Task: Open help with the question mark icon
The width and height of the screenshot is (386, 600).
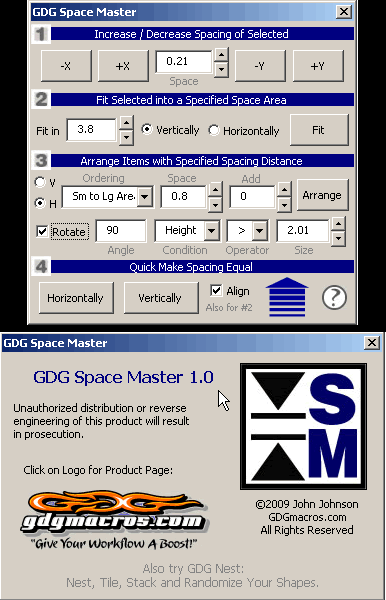Action: click(334, 297)
